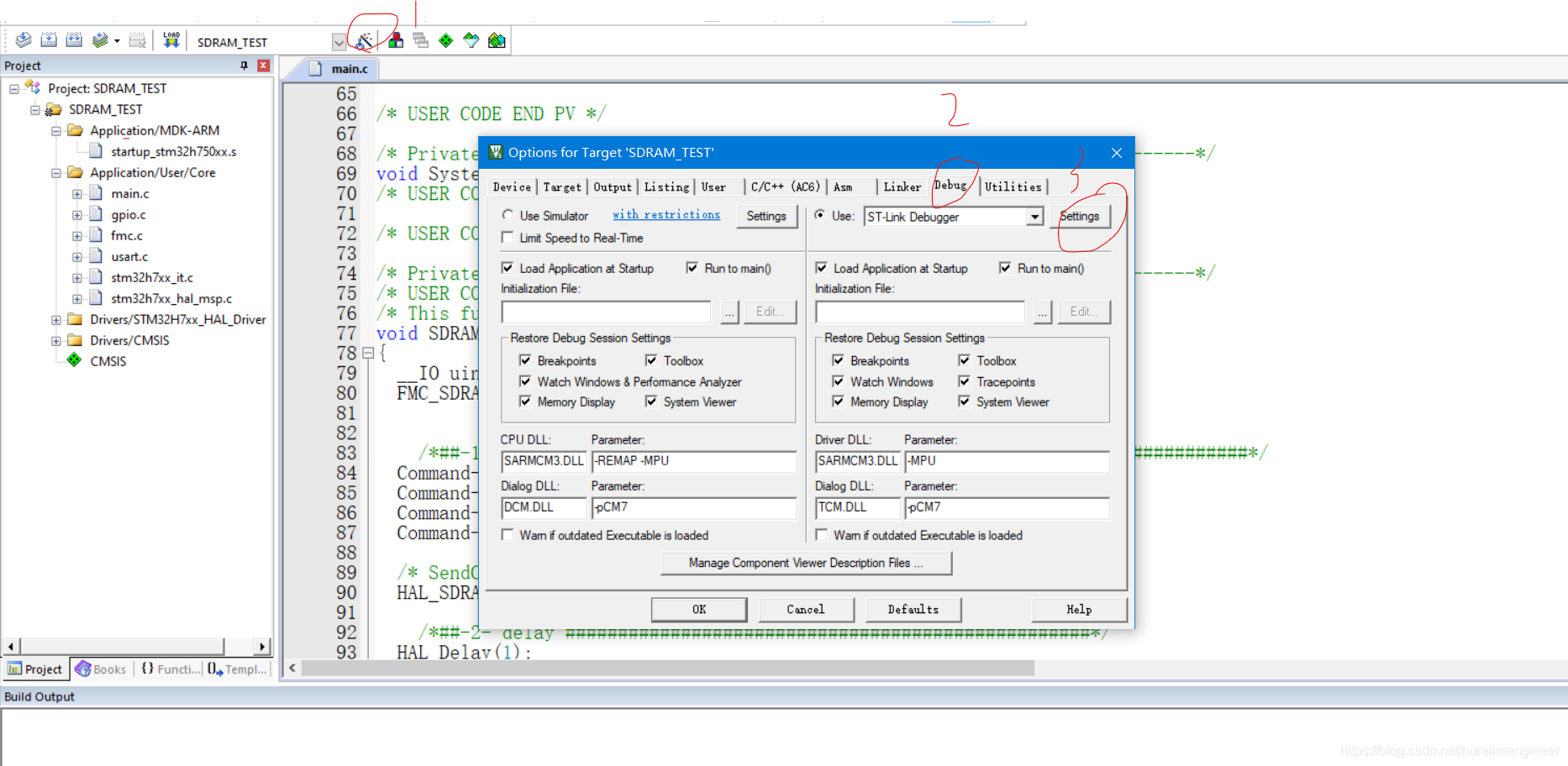
Task: Click the Rebuild all target files icon
Action: (x=74, y=40)
